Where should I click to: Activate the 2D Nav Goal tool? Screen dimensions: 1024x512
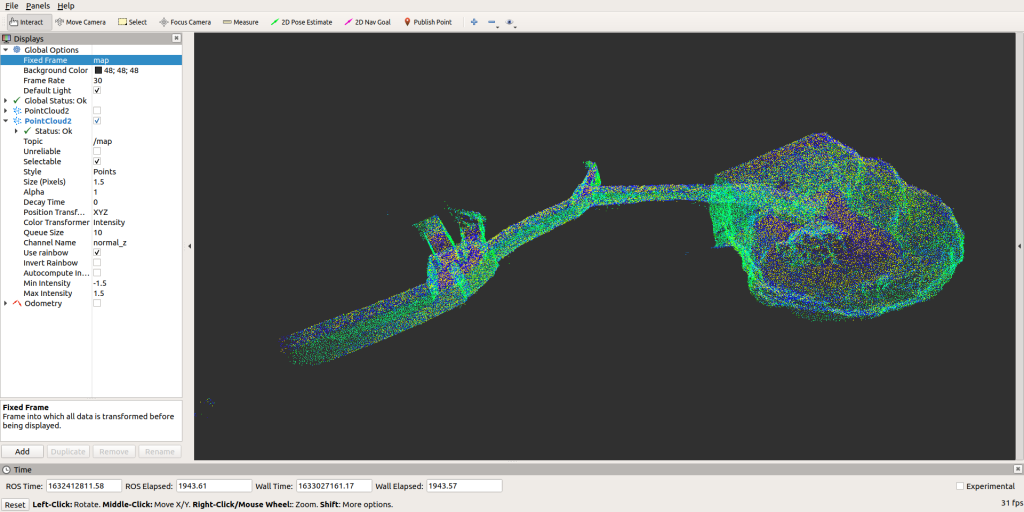369,22
